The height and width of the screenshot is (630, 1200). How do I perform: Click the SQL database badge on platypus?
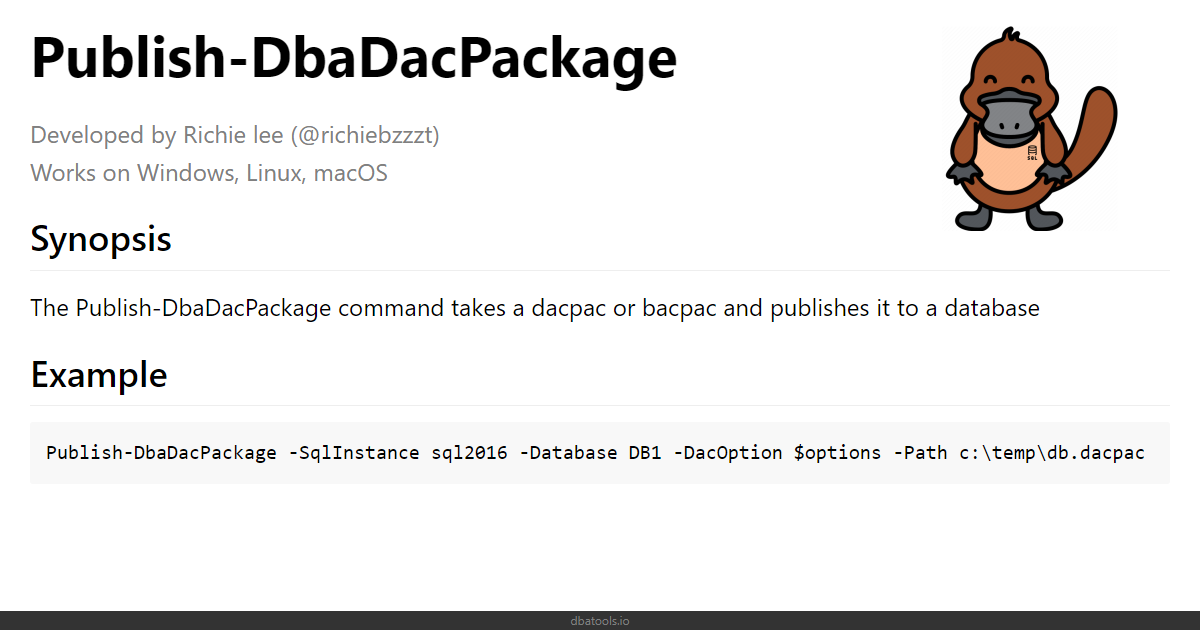click(1031, 153)
